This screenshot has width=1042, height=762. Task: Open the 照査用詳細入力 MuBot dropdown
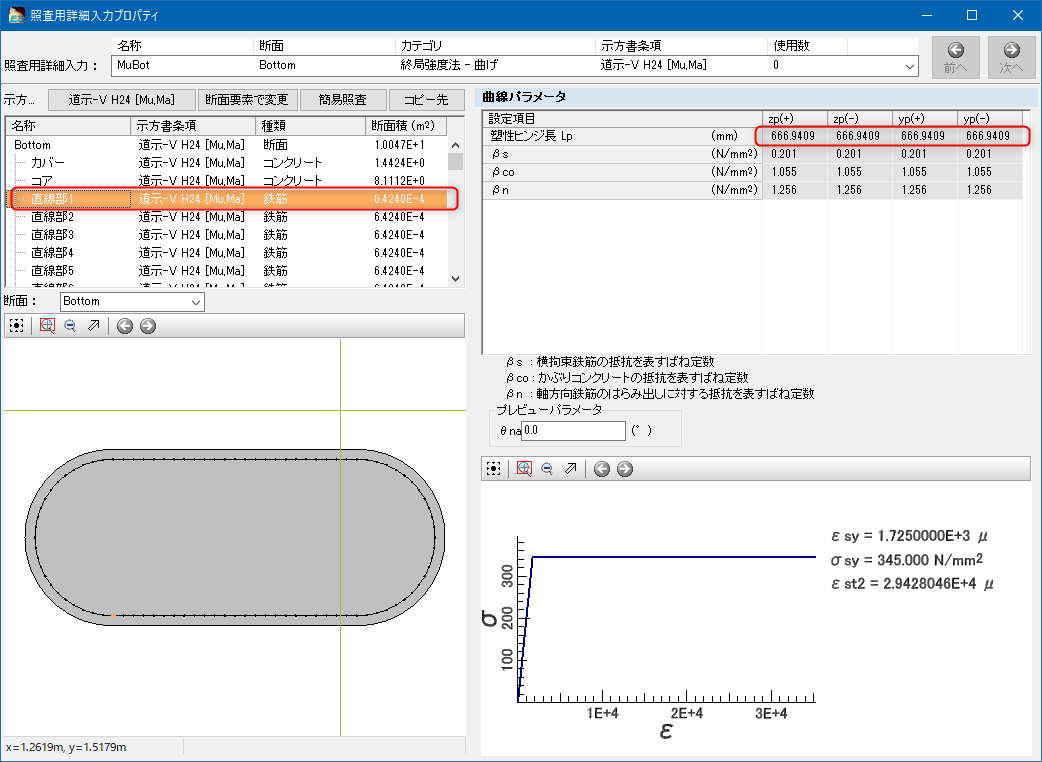click(909, 65)
